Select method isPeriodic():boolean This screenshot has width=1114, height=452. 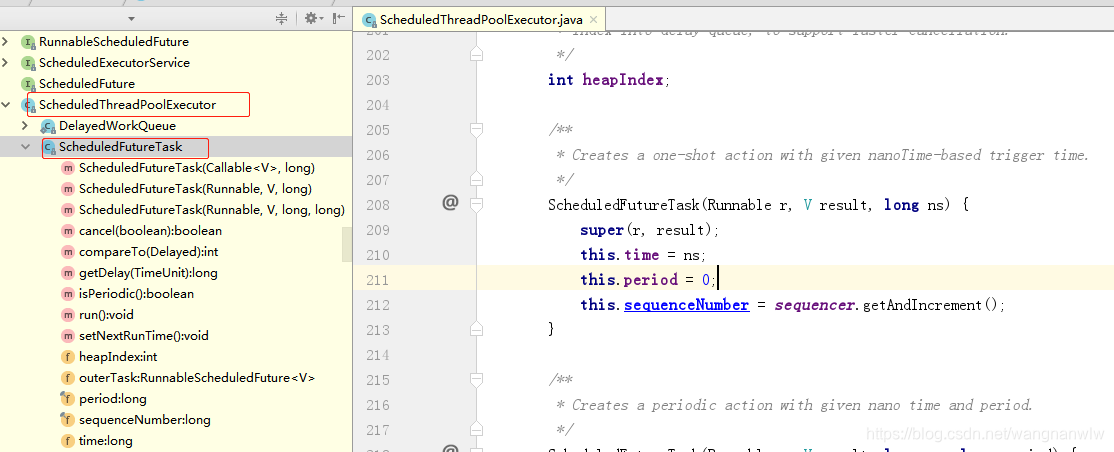click(136, 294)
